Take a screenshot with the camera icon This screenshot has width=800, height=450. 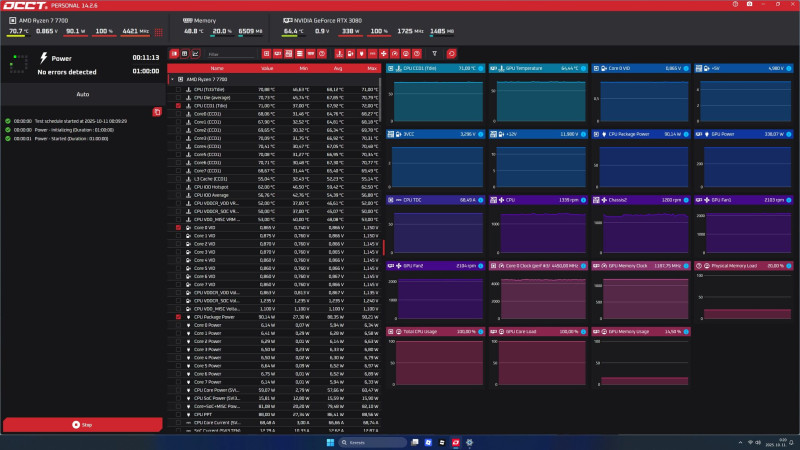tap(749, 5)
